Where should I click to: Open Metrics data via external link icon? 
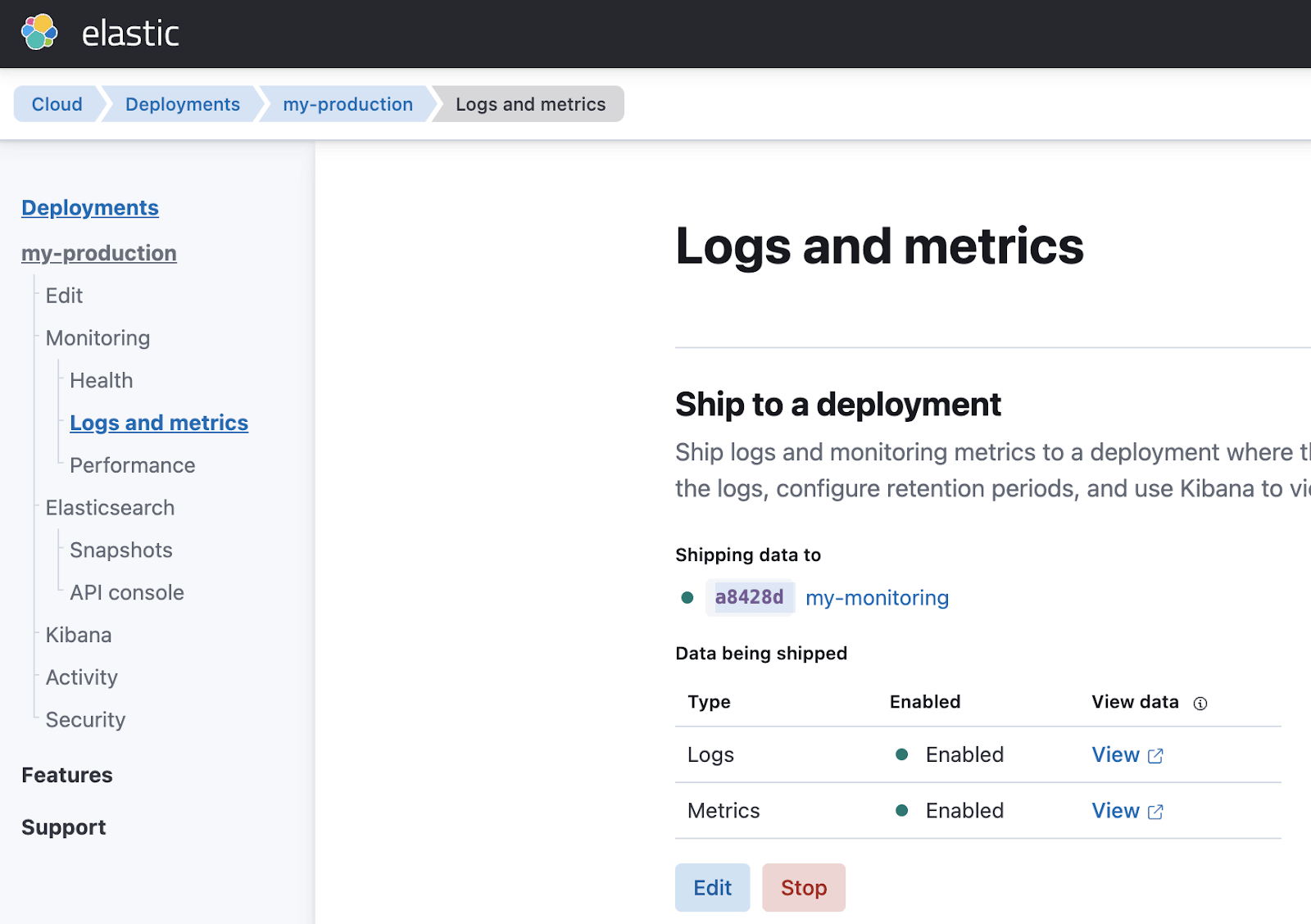[x=1154, y=811]
